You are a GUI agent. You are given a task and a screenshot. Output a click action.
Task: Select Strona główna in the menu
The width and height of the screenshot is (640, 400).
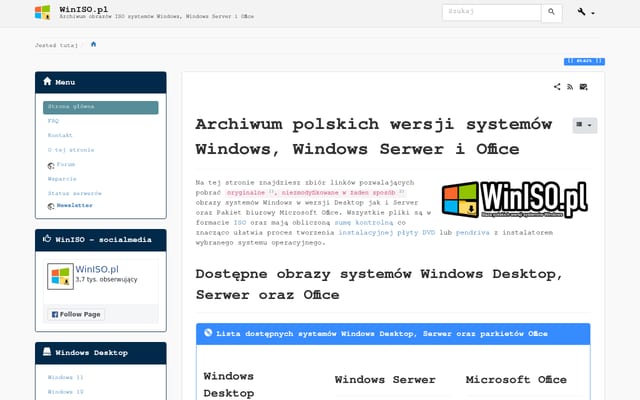[x=101, y=107]
